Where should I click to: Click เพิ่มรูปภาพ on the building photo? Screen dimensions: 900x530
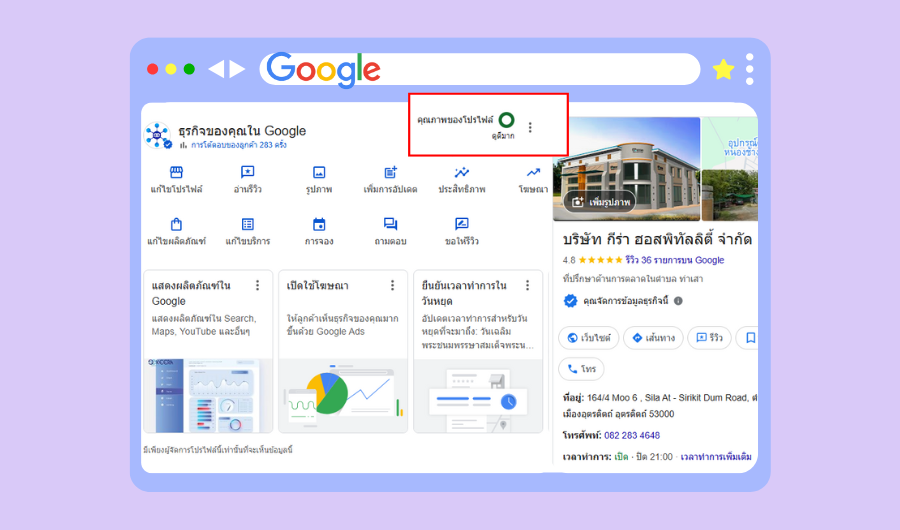[x=602, y=202]
